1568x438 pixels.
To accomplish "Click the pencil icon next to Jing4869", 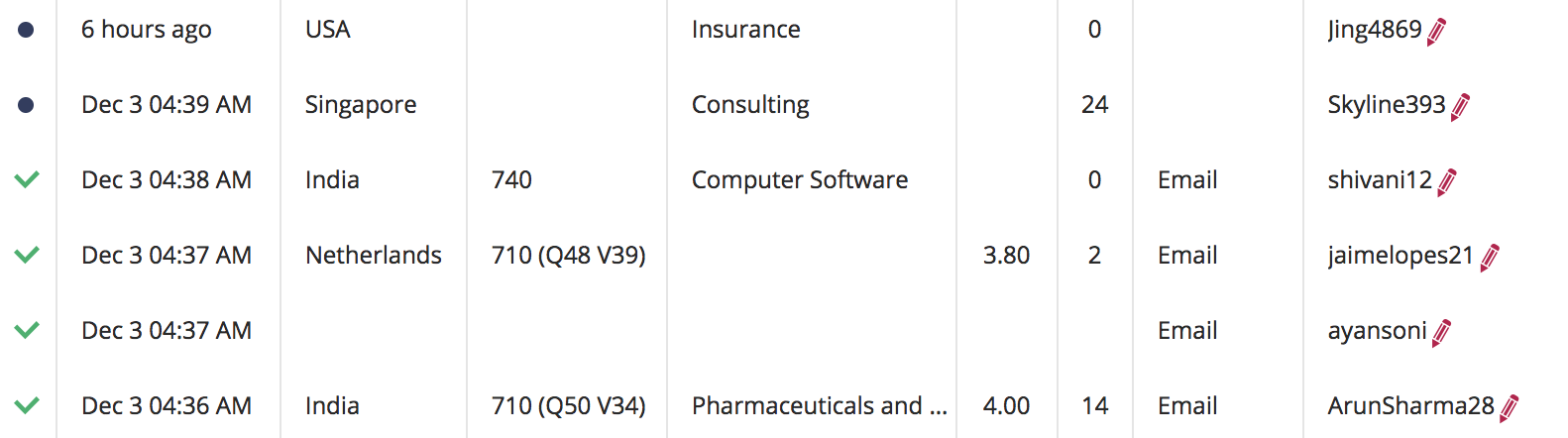I will tap(1437, 32).
